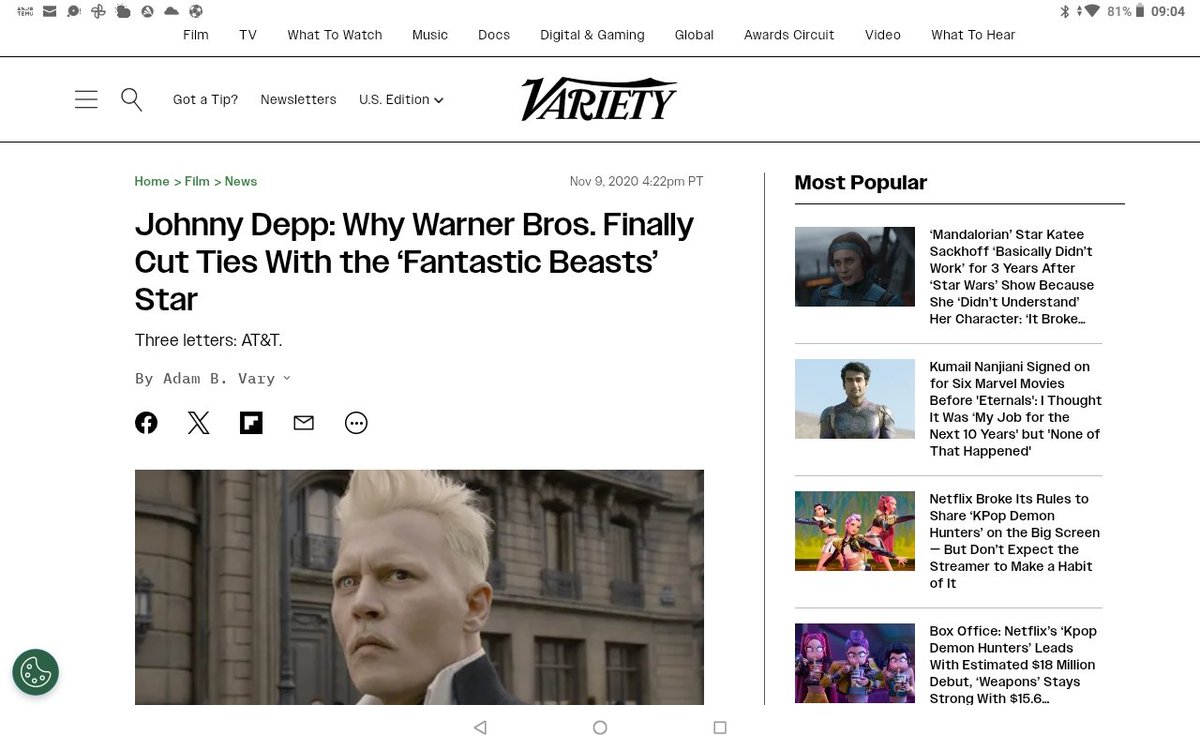The height and width of the screenshot is (750, 1200).
Task: Open the TV section
Action: pos(248,35)
